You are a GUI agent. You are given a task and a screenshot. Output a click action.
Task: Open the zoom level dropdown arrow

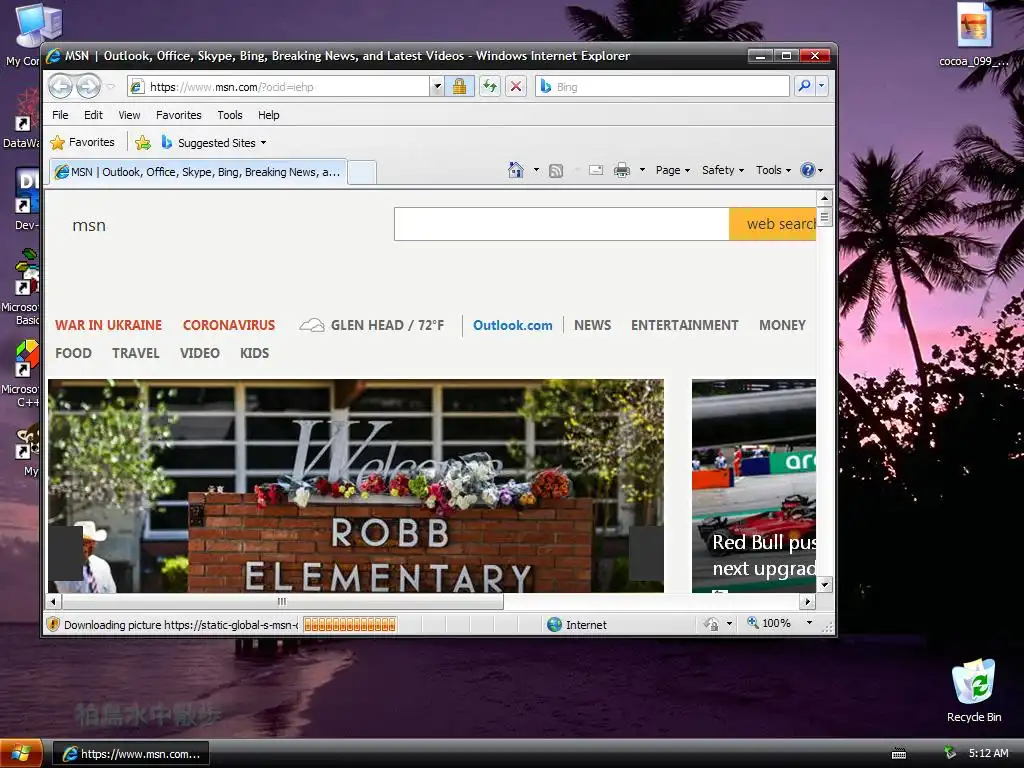(809, 623)
